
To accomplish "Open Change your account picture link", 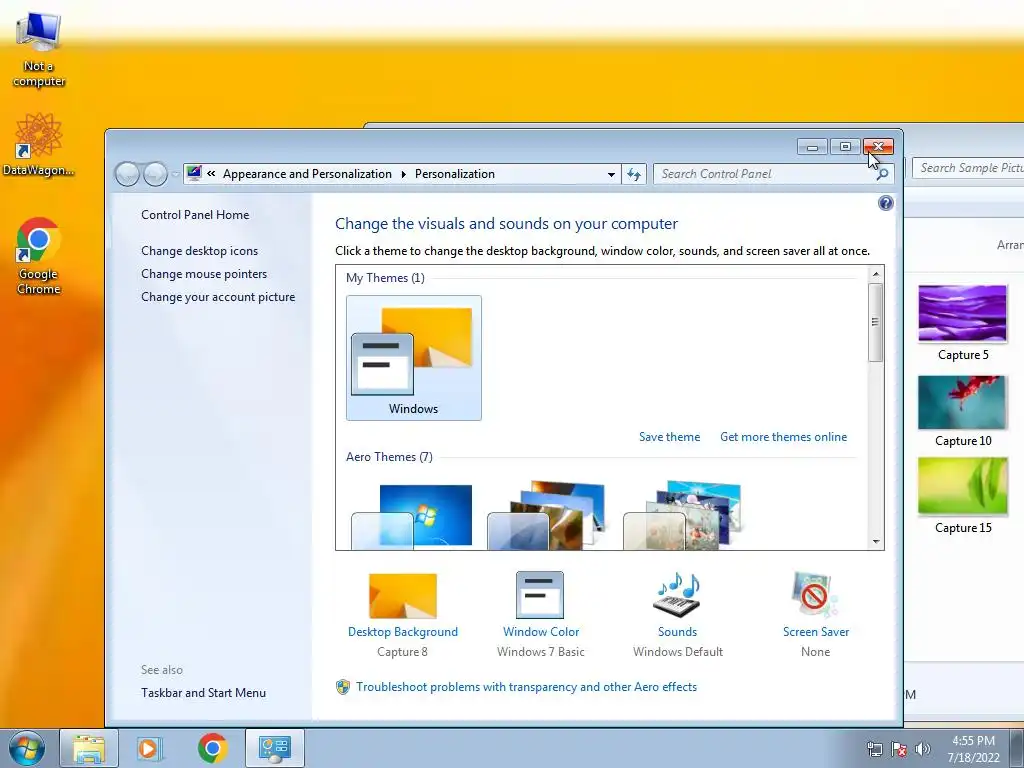I will tap(218, 296).
